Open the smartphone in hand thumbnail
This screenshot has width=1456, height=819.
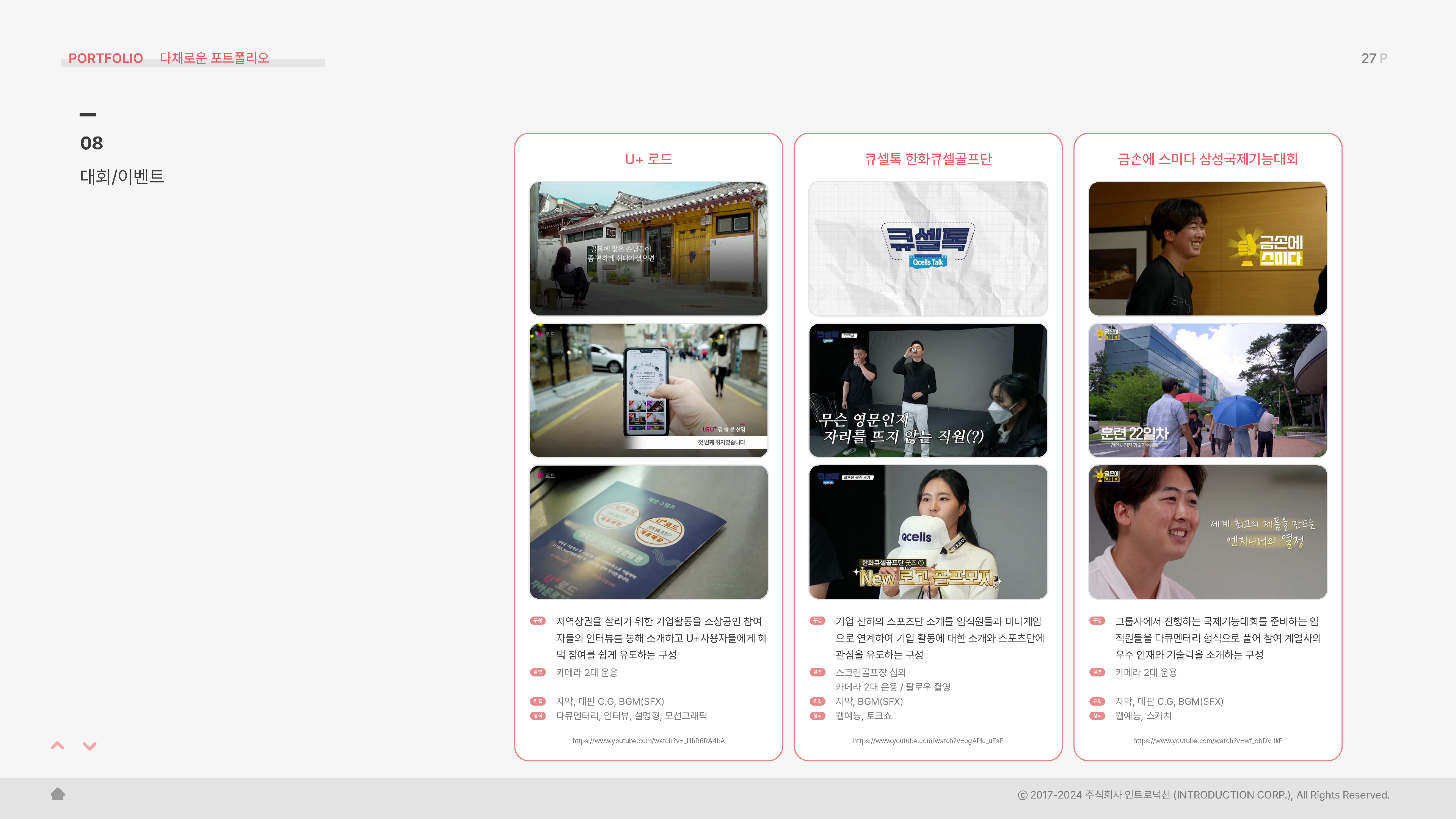point(648,390)
